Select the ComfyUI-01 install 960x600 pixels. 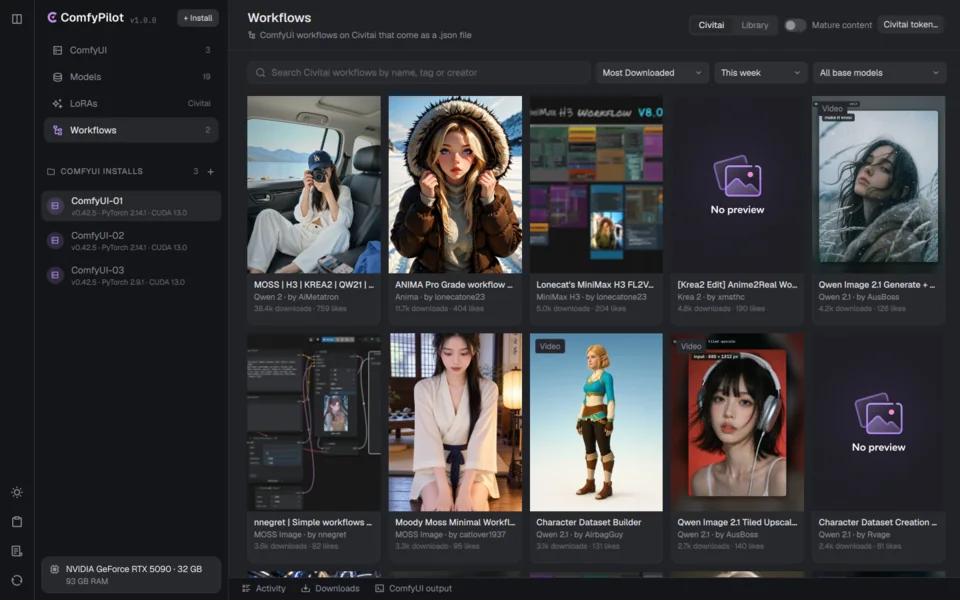[x=131, y=206]
